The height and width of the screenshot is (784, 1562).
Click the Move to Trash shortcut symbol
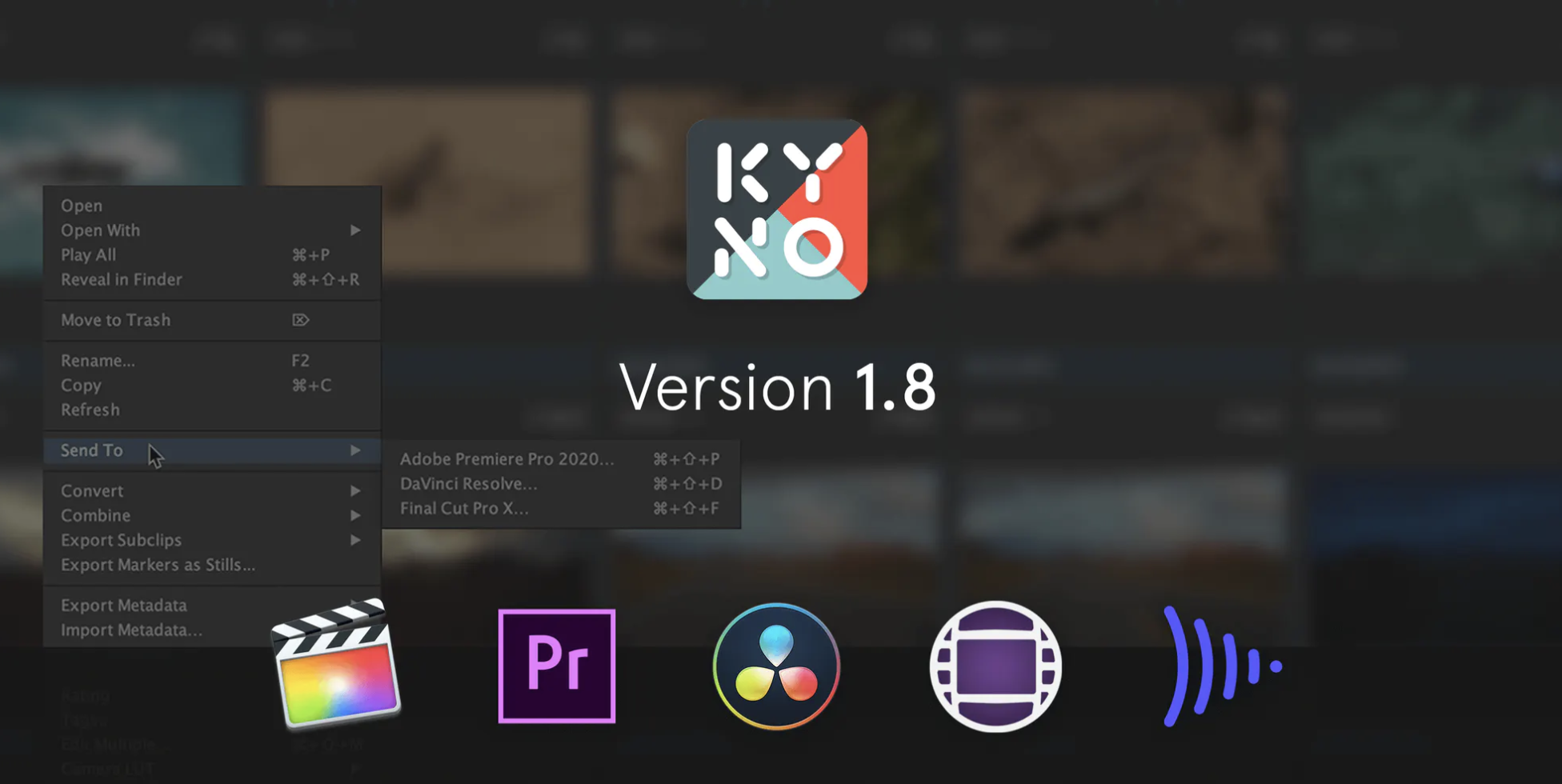(x=300, y=320)
